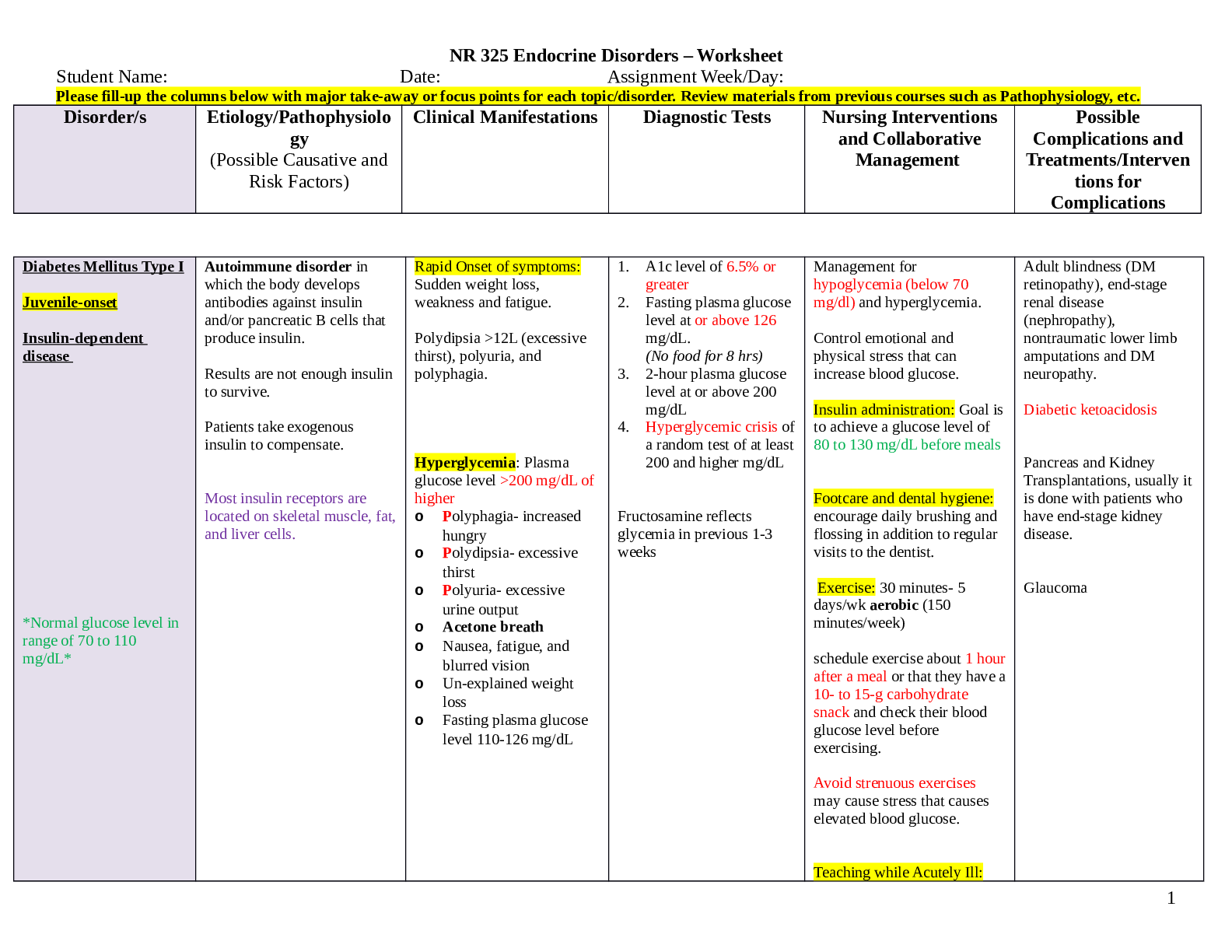Viewport: 1232px width, 952px height.
Task: Click 'Control emotional and physical stress' paragraph
Action: (x=886, y=355)
